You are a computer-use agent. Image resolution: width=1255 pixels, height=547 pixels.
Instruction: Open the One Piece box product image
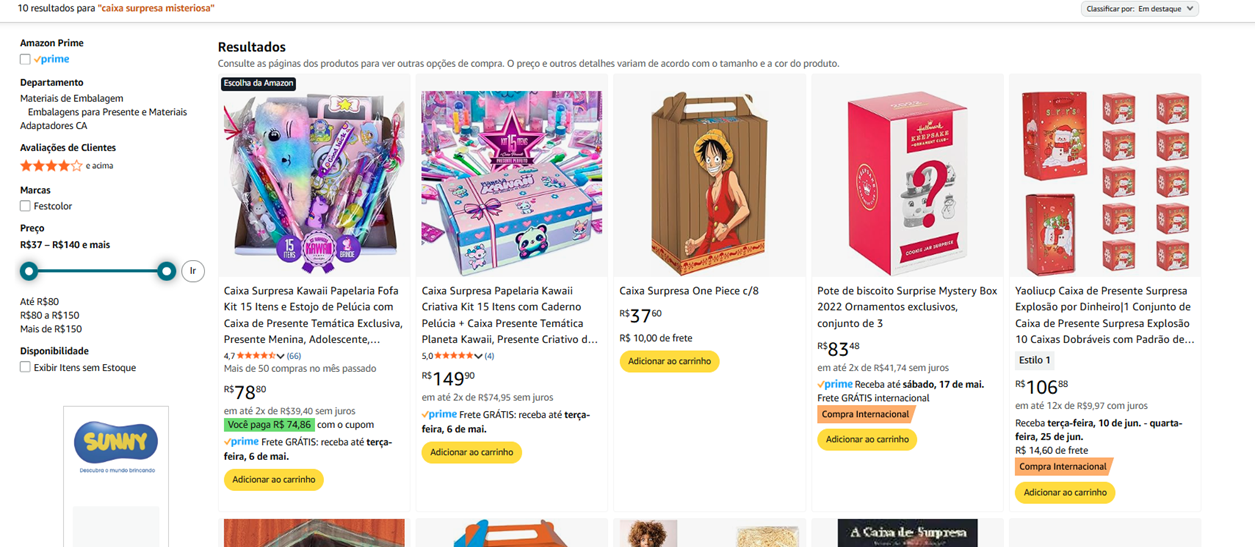(x=709, y=176)
